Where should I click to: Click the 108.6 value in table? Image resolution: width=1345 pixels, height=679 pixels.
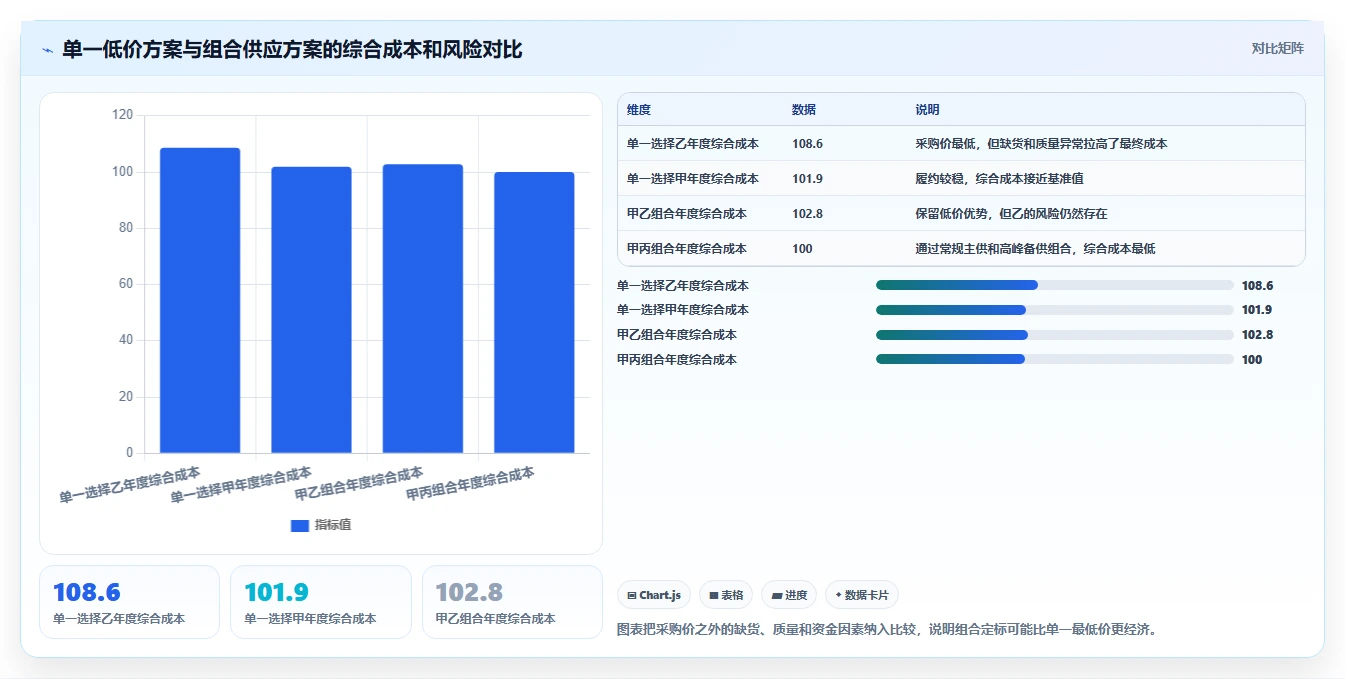tap(807, 144)
